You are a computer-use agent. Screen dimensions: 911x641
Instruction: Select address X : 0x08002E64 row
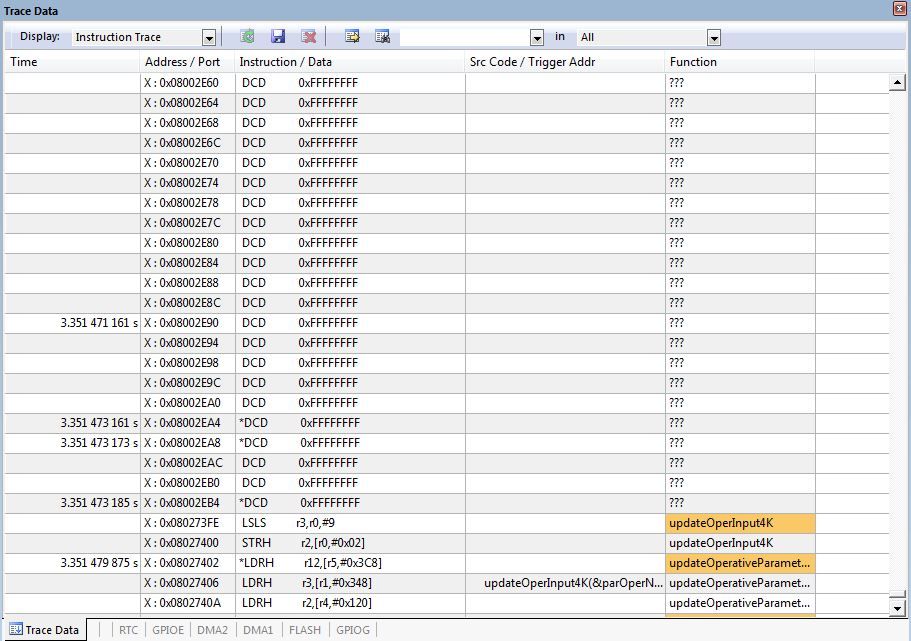[446, 103]
